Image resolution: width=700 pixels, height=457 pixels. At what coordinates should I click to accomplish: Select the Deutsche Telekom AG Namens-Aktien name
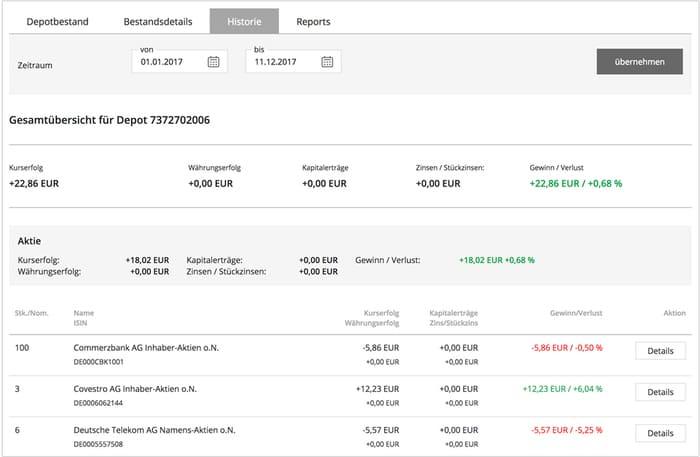[x=154, y=430]
